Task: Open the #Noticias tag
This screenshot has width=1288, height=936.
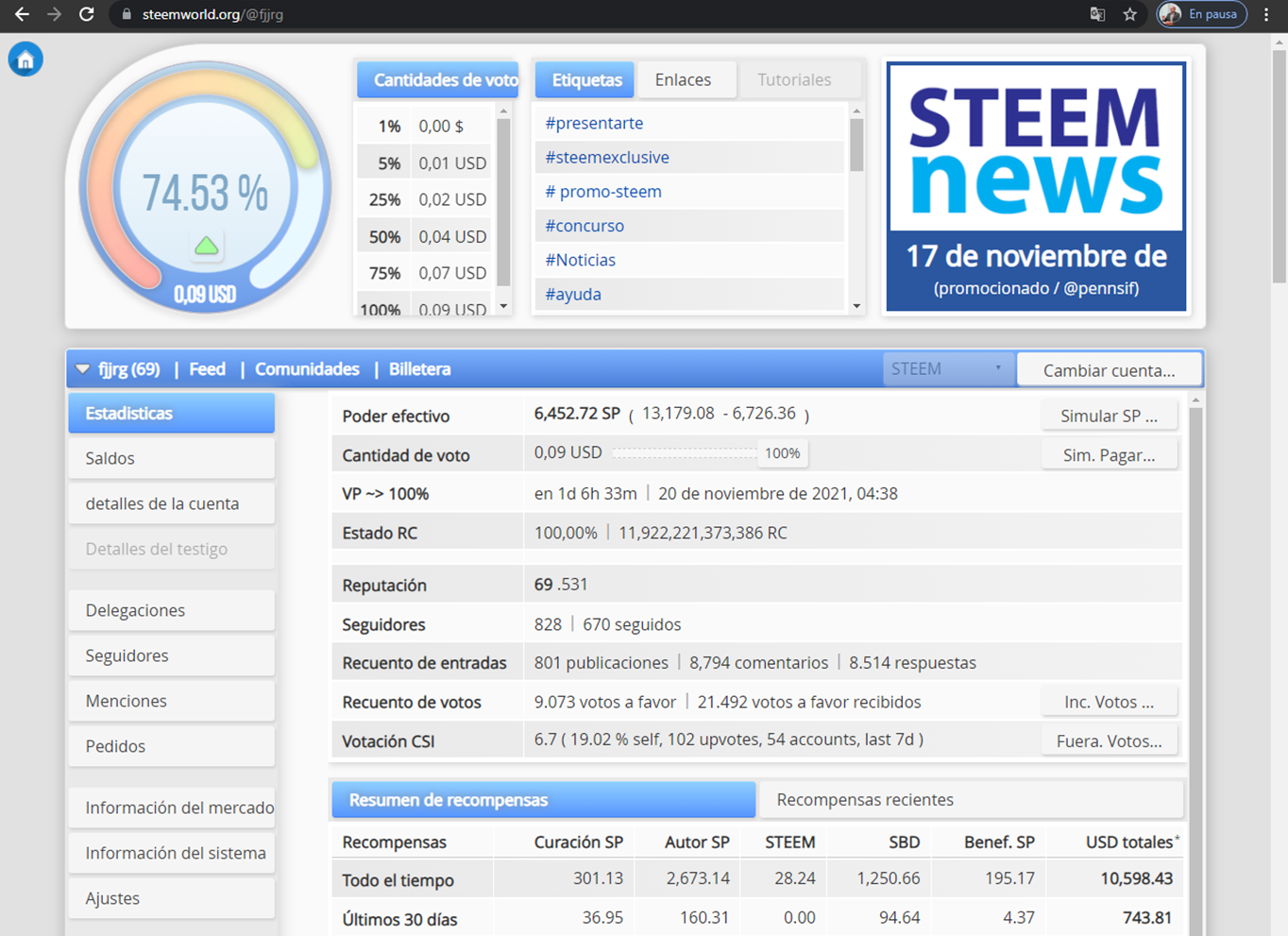Action: (580, 260)
